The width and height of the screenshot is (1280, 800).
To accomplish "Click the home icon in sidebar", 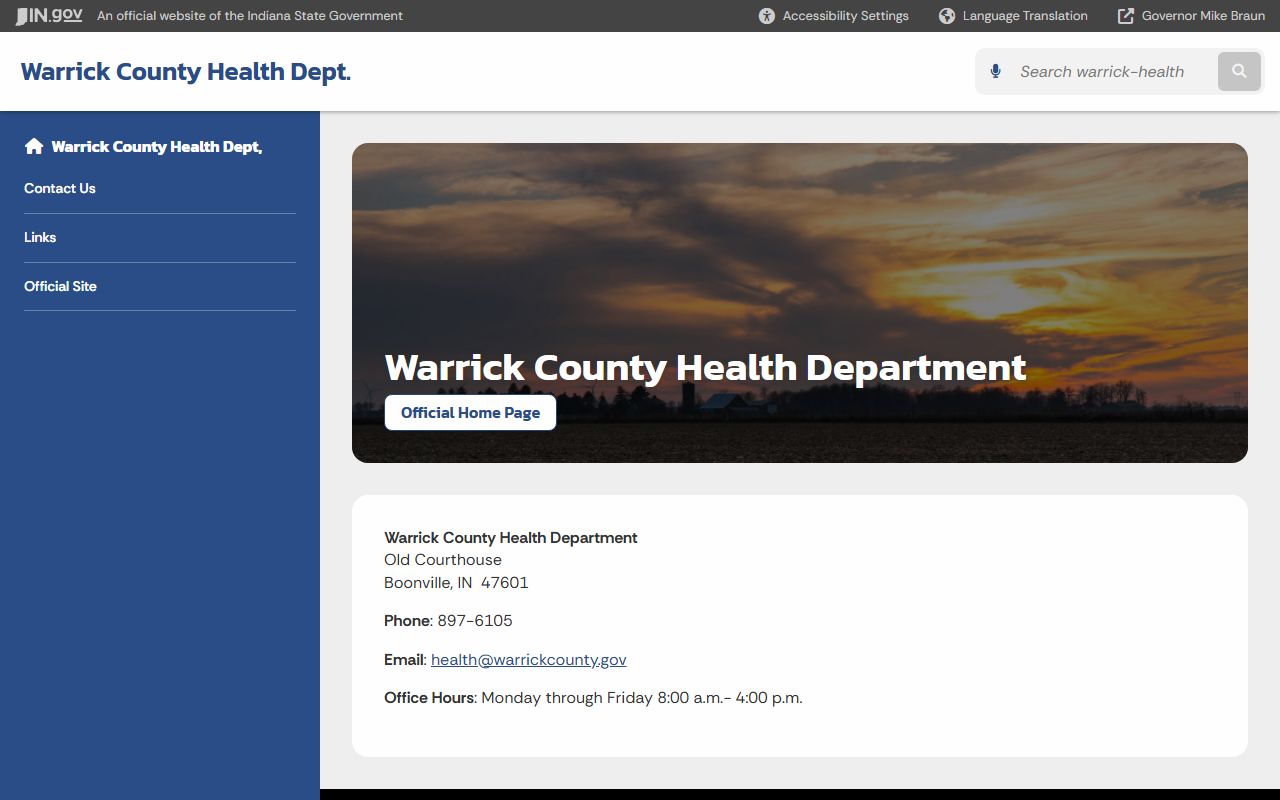I will tap(34, 146).
